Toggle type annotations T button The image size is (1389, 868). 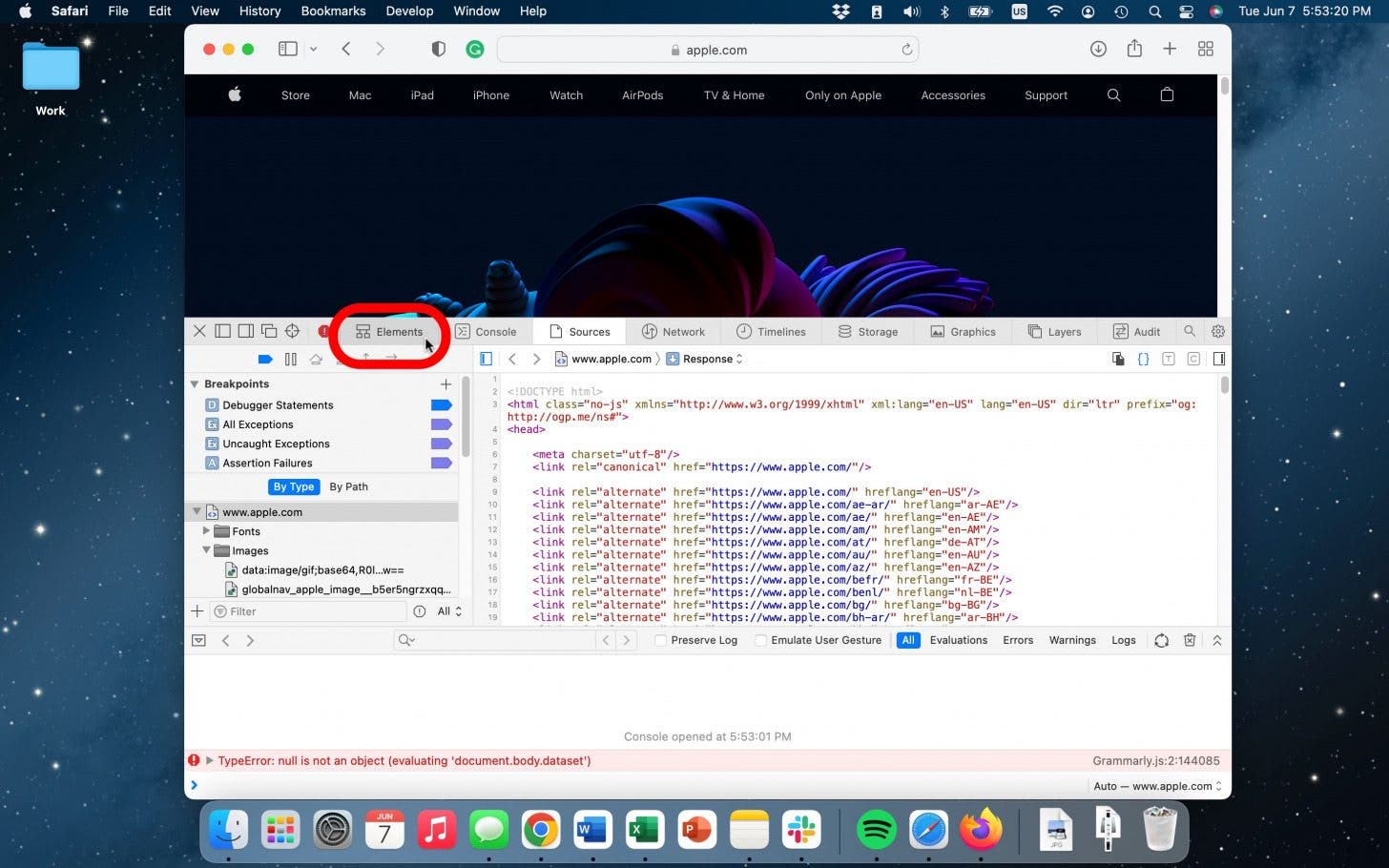pos(1168,359)
